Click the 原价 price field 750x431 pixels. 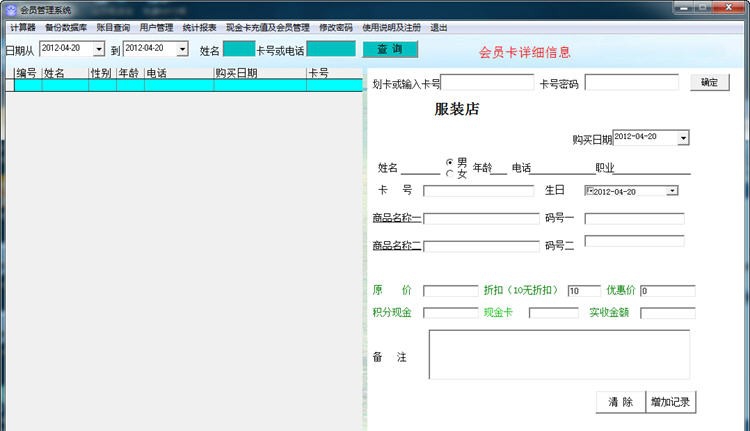(451, 291)
